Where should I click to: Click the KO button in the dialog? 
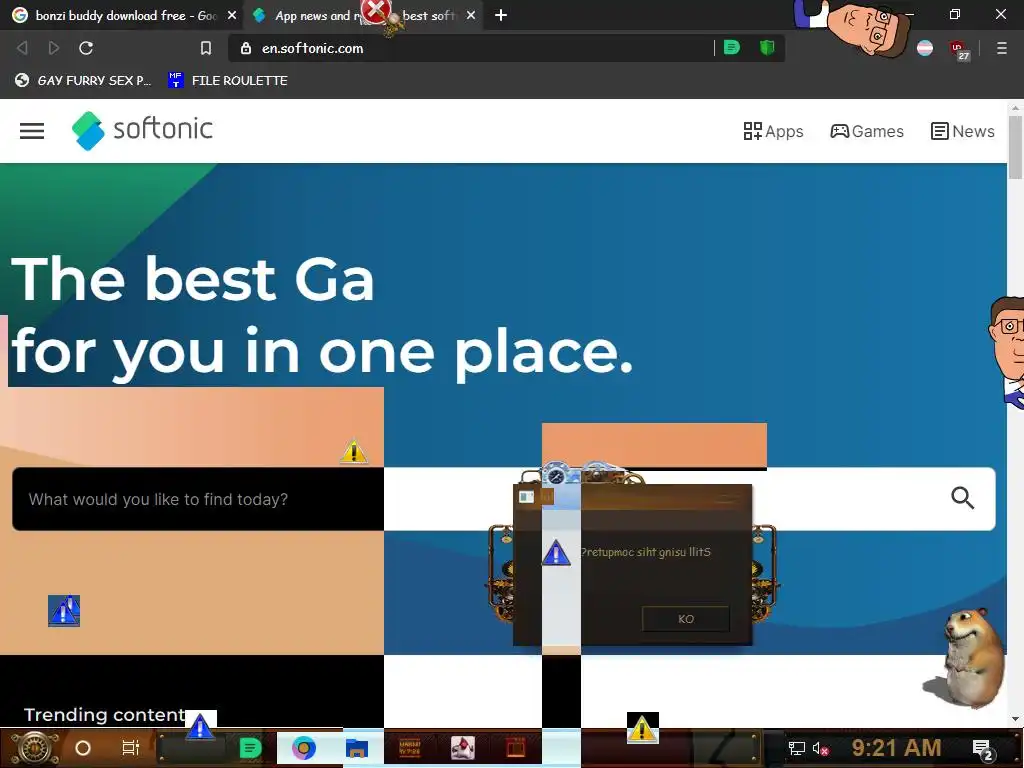pos(686,618)
